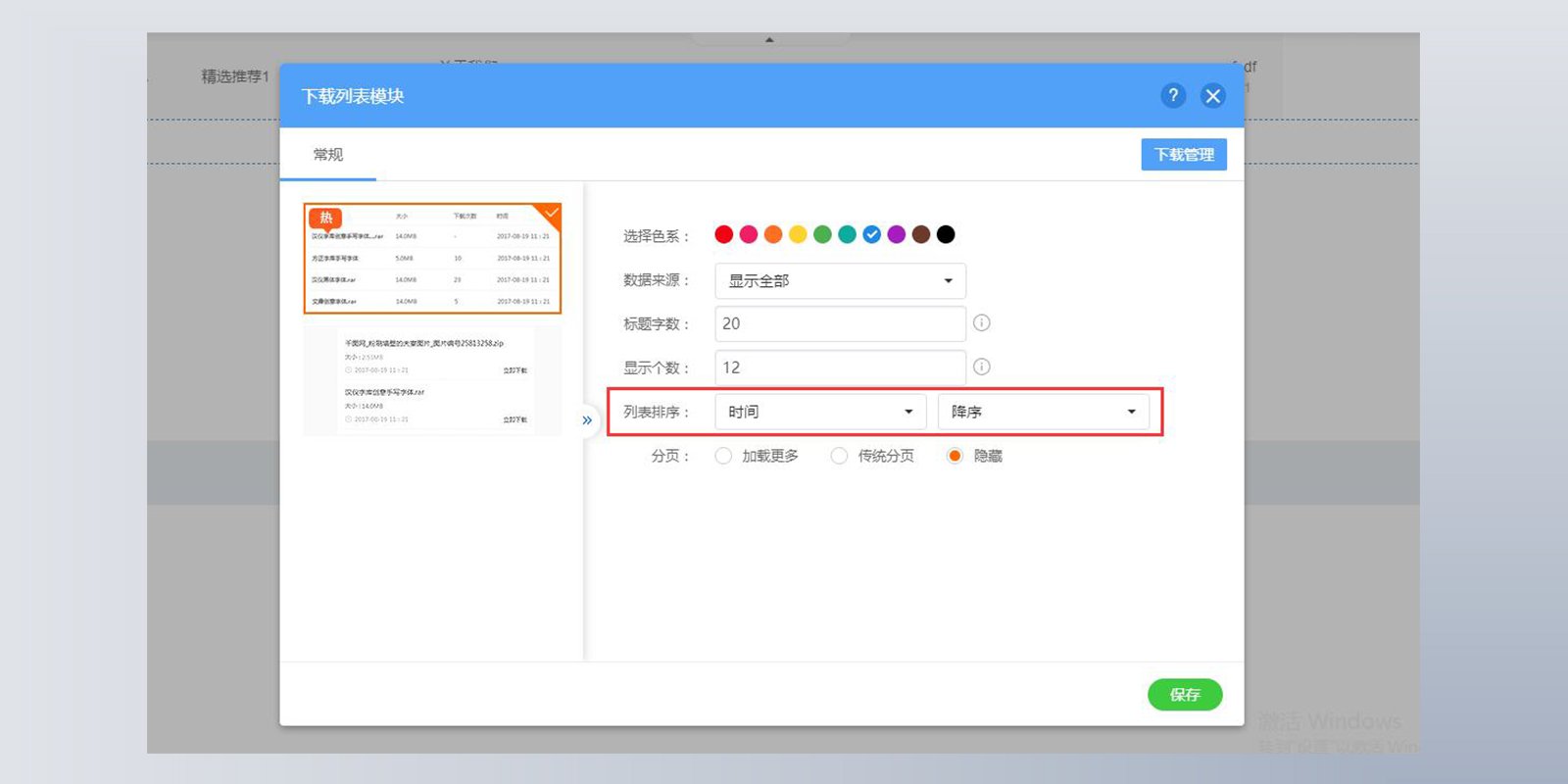Select the 隐藏 pagination radio button
This screenshot has width=1568, height=784.
(x=955, y=456)
